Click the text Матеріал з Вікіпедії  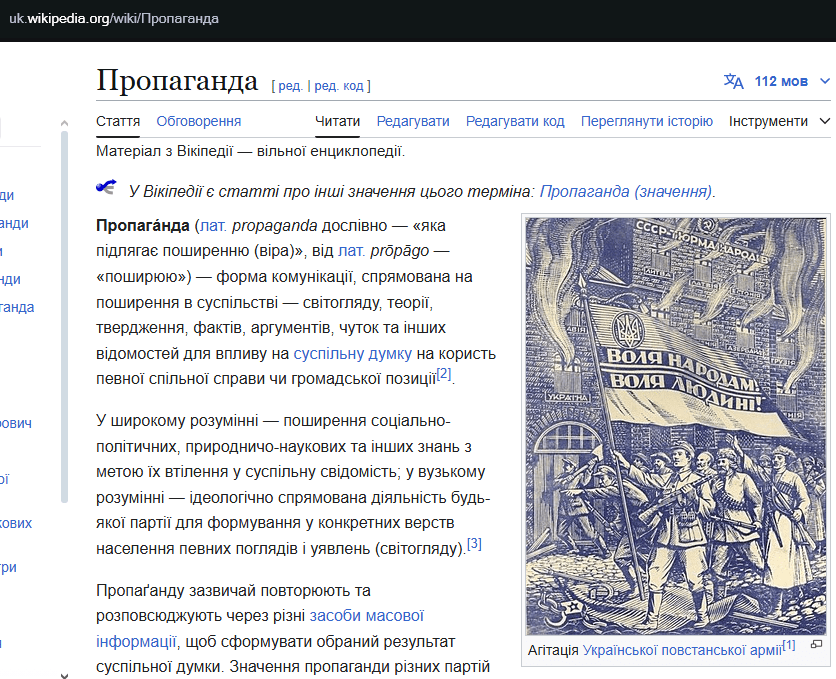[164, 151]
